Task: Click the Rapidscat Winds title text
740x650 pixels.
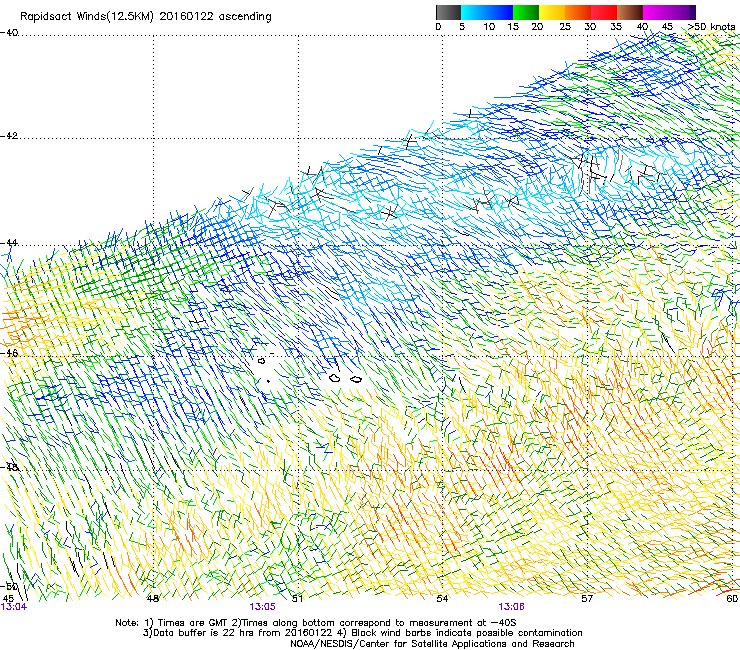Action: [145, 17]
